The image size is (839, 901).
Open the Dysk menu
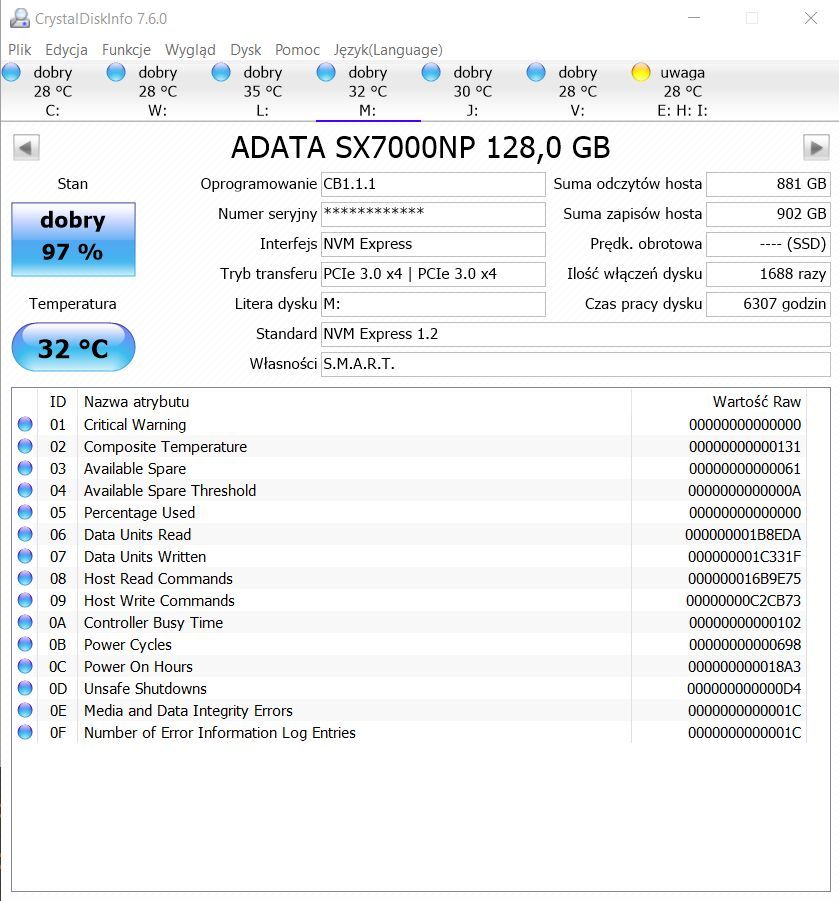(x=246, y=50)
